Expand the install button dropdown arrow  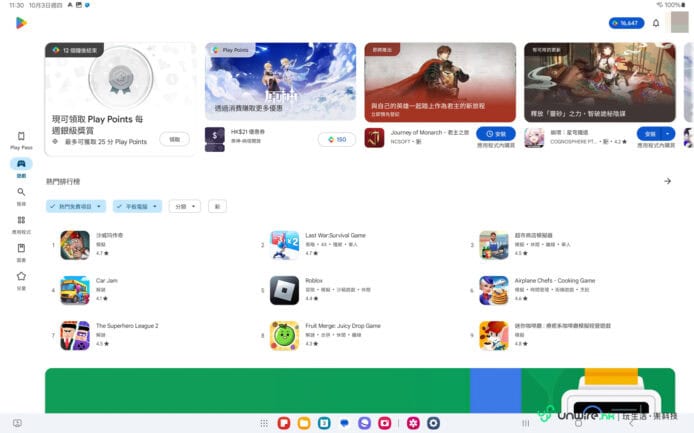[x=667, y=134]
